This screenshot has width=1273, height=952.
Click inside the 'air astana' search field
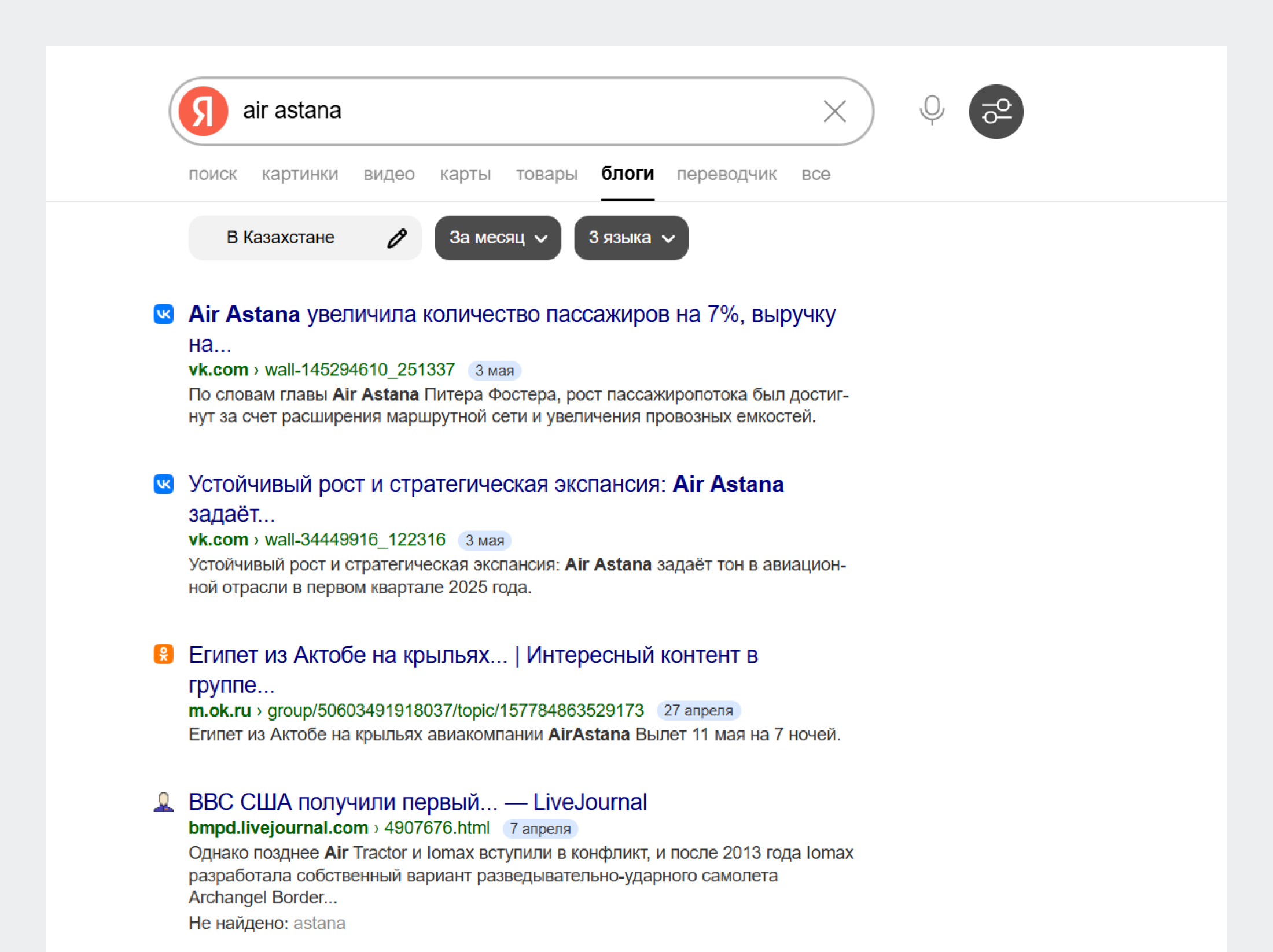click(521, 110)
